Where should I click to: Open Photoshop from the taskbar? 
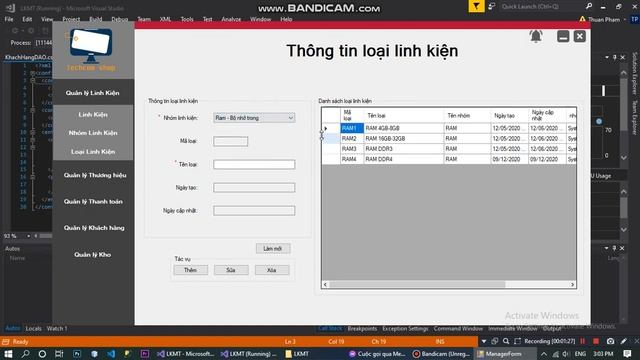pos(77,353)
